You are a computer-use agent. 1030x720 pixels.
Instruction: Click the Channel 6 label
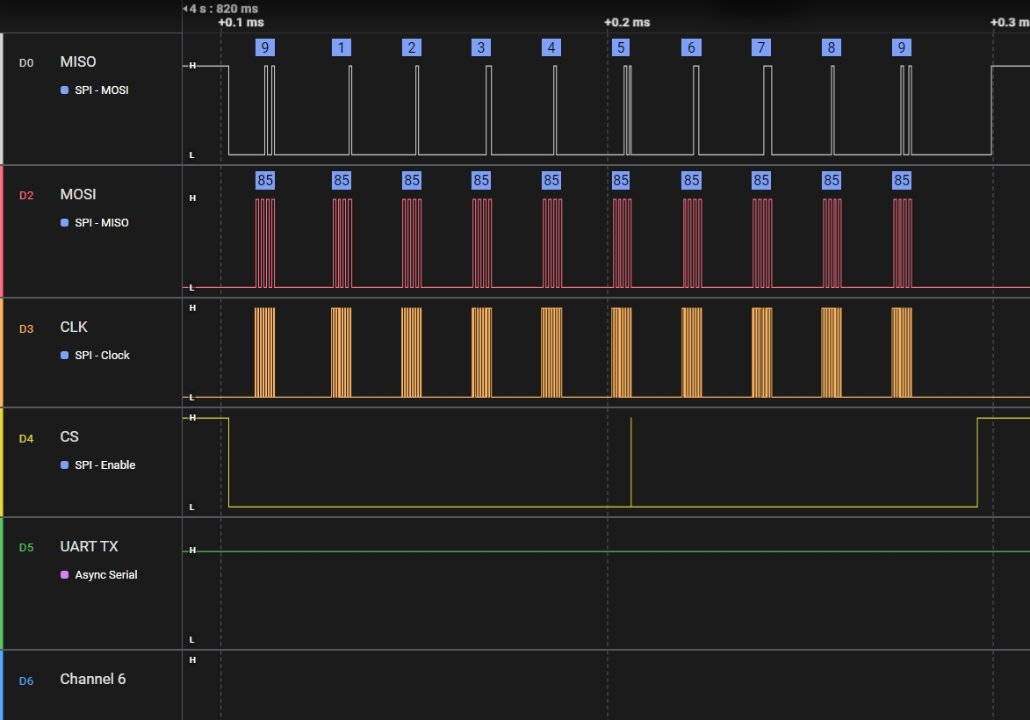(x=93, y=679)
